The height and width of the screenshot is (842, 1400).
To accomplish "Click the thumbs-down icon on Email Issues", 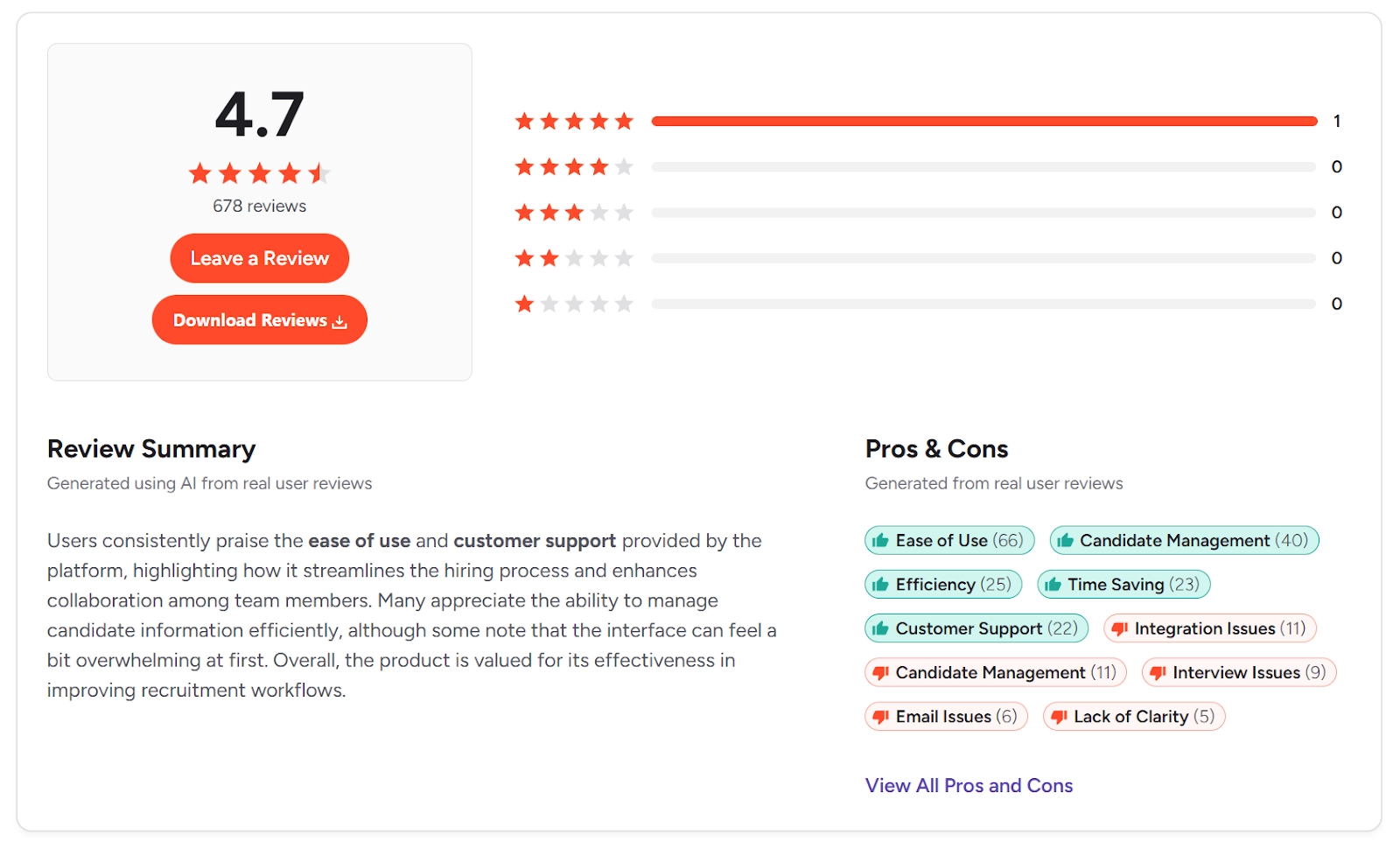I will [879, 716].
